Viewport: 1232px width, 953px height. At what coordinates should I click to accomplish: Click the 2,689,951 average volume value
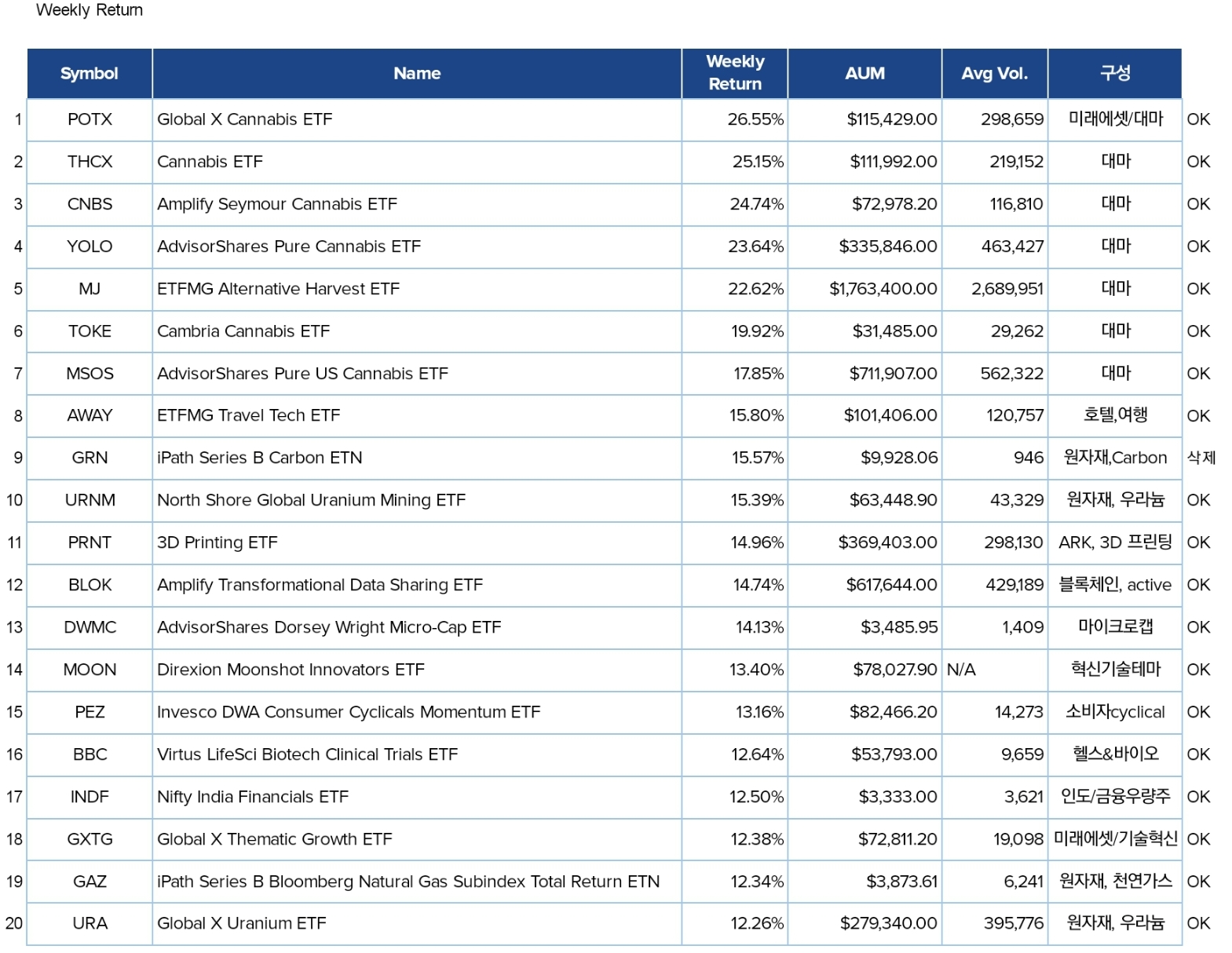tap(1007, 289)
